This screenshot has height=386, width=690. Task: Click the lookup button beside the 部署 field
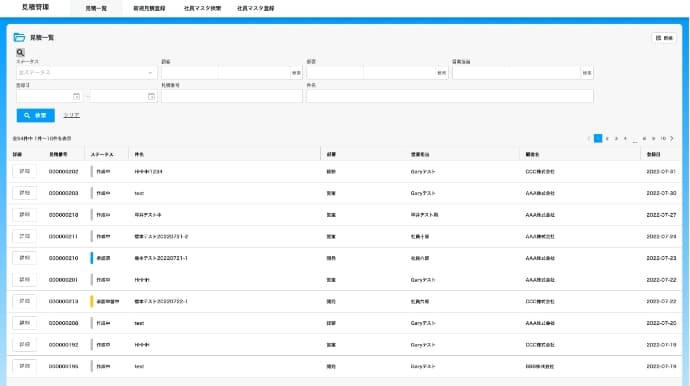(441, 73)
